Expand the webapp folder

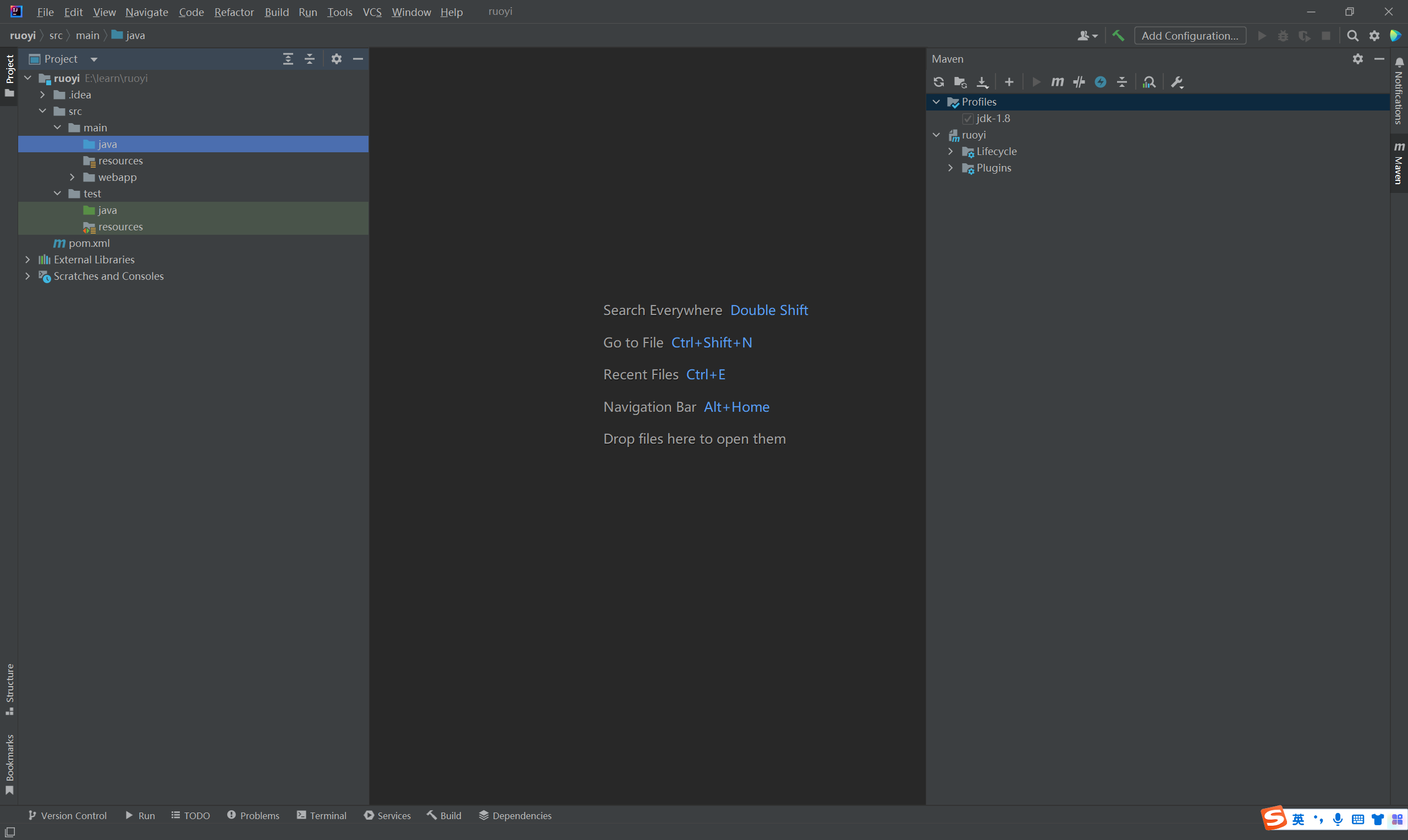point(72,177)
